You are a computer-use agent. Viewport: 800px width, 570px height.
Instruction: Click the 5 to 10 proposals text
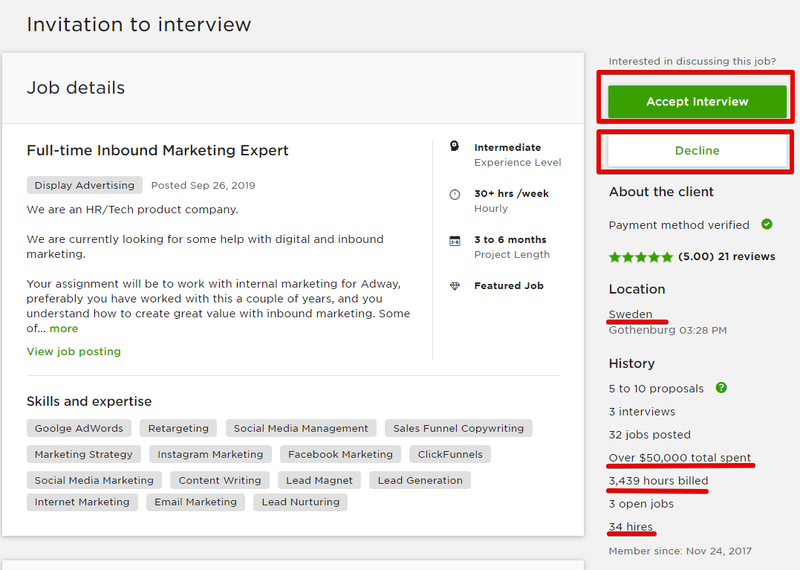pos(656,389)
